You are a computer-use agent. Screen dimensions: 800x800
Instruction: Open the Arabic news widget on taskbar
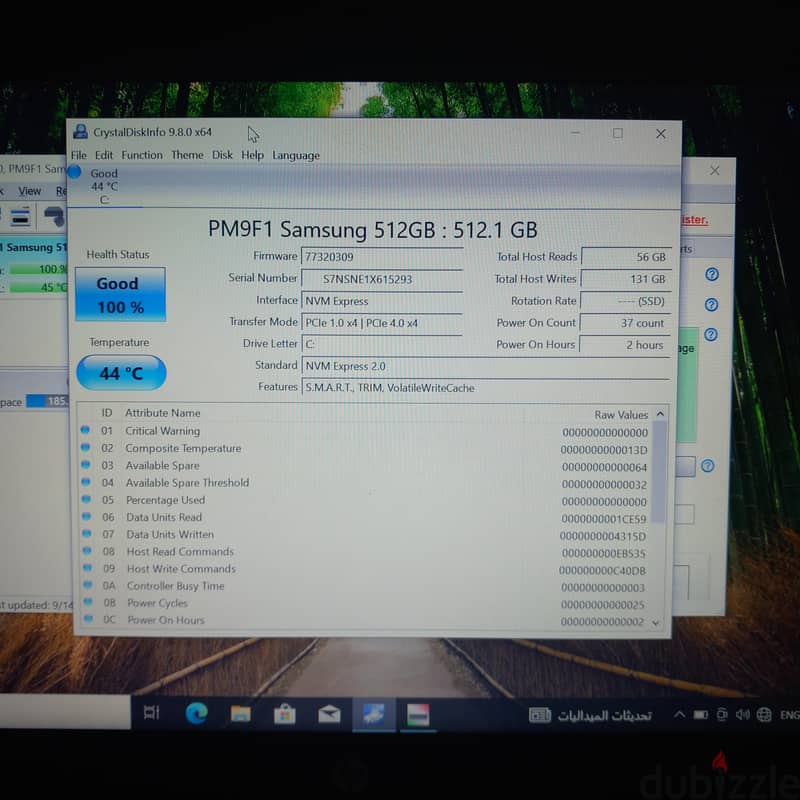pos(590,715)
